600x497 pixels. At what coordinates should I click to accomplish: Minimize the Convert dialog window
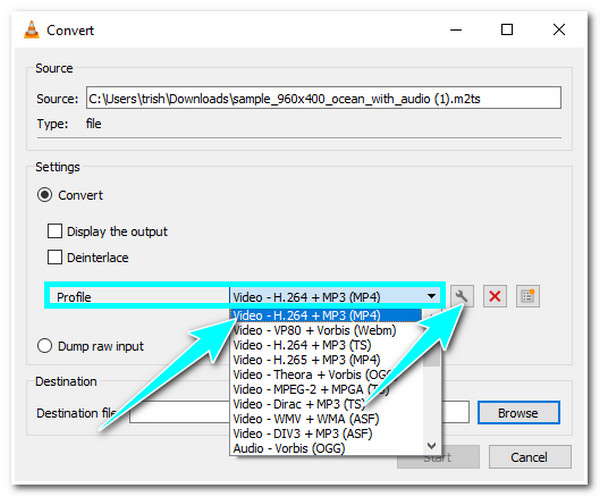tap(456, 30)
